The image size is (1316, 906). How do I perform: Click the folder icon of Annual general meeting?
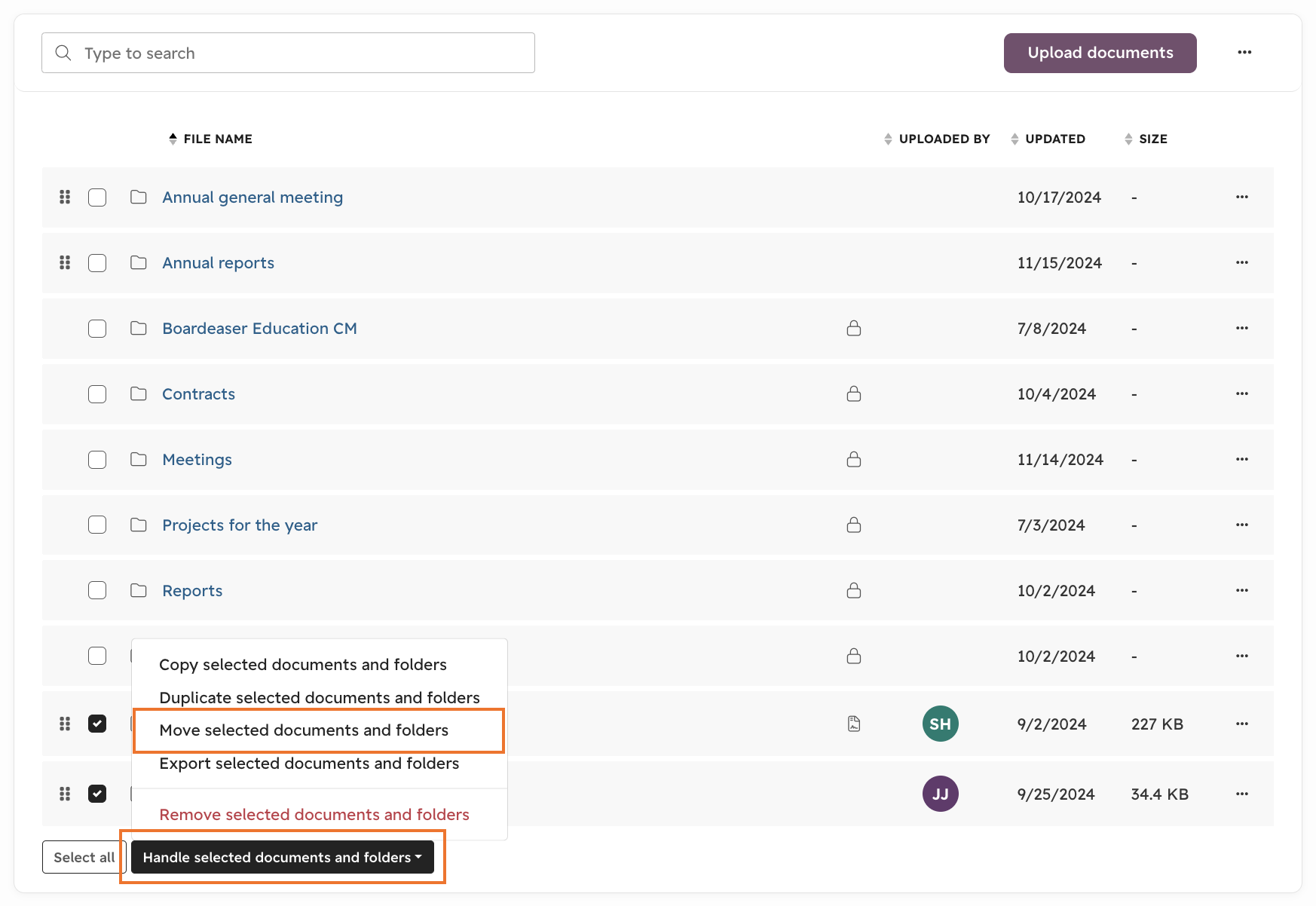point(139,197)
